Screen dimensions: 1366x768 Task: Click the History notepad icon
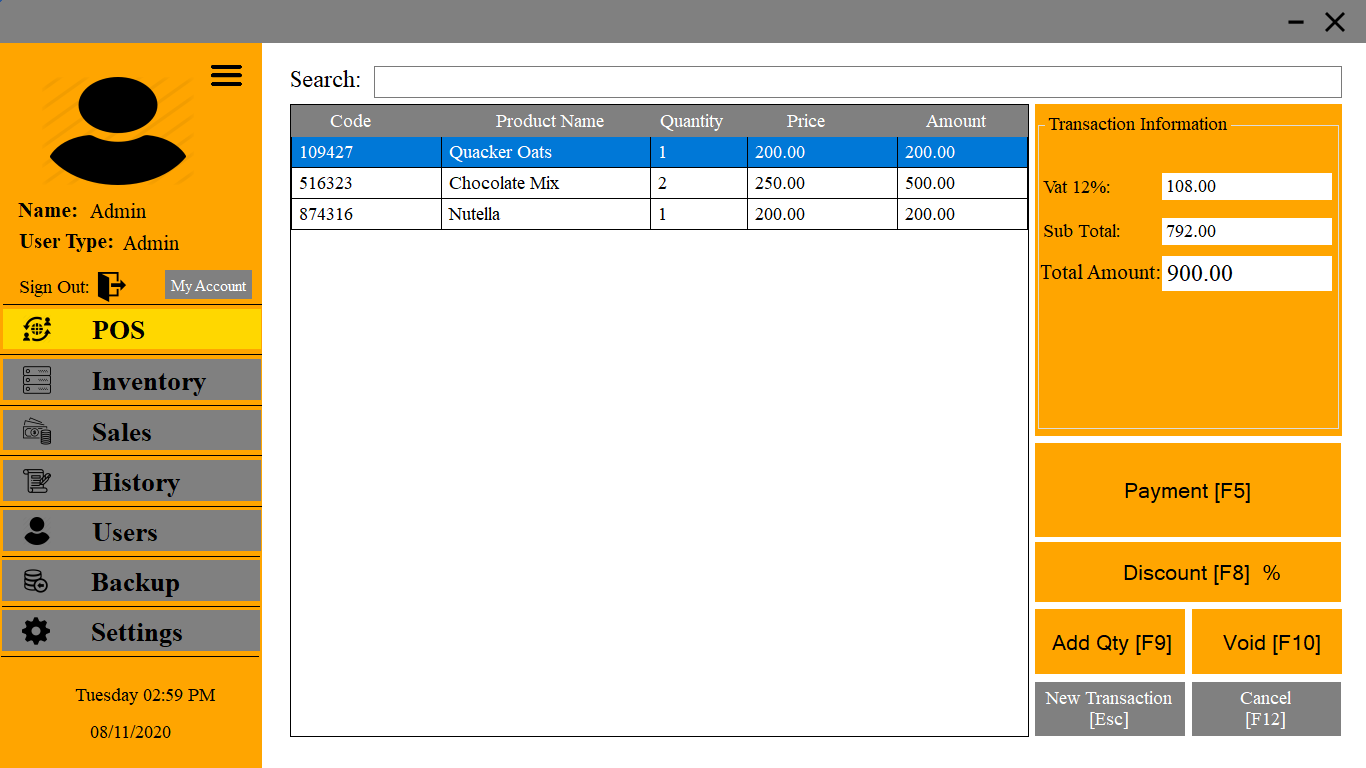click(x=38, y=481)
